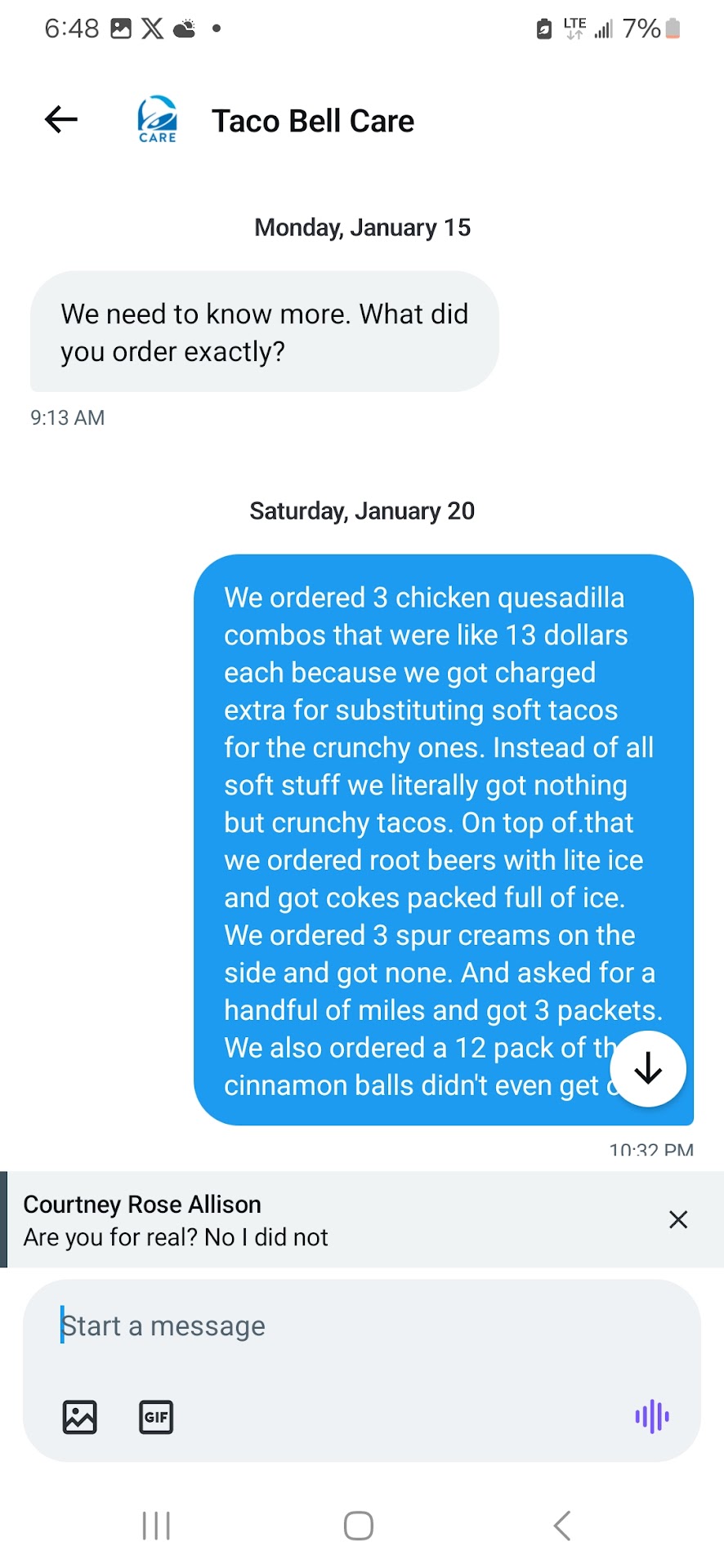Tap the Monday, January 15 date header
Screen dimensions: 724x1568
[362, 227]
